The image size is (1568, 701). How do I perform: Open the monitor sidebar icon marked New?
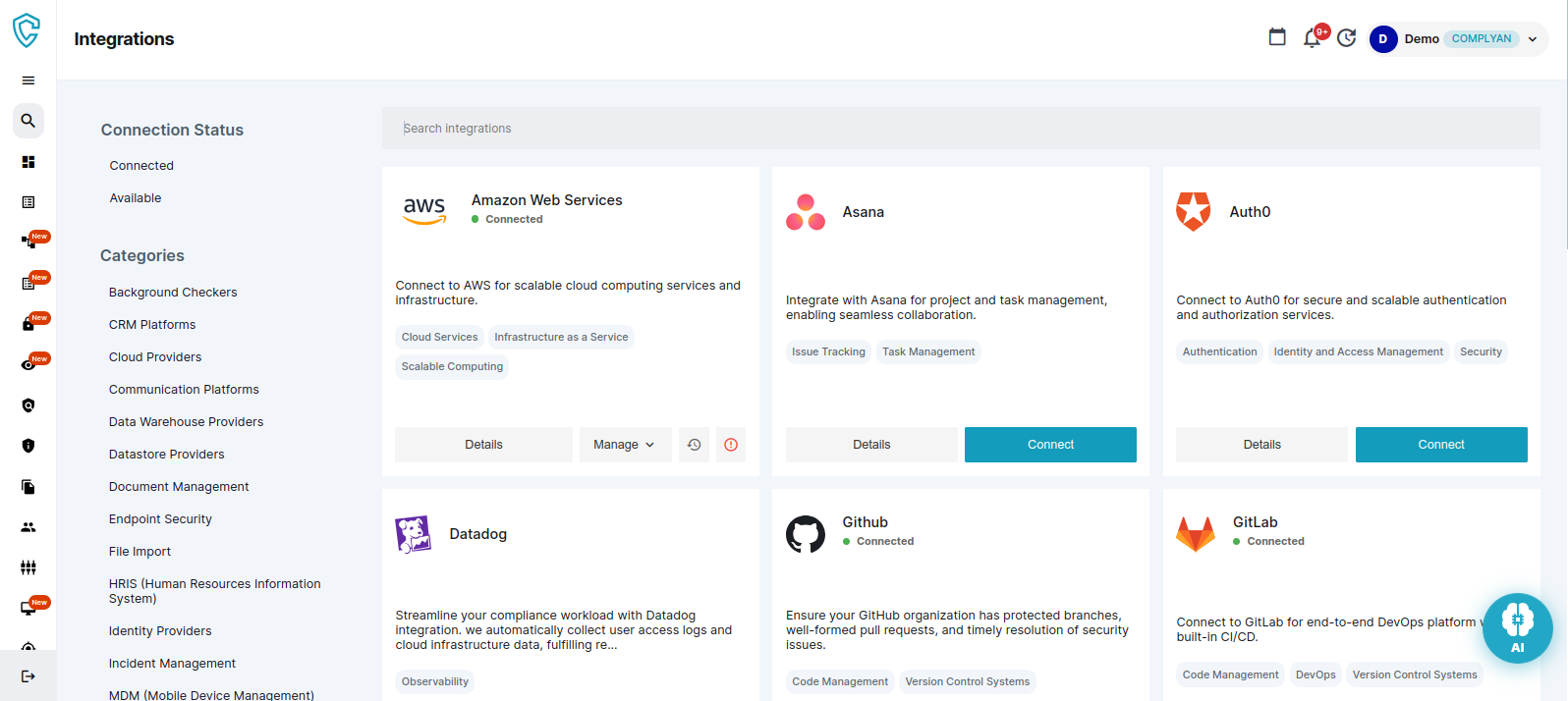(x=28, y=609)
